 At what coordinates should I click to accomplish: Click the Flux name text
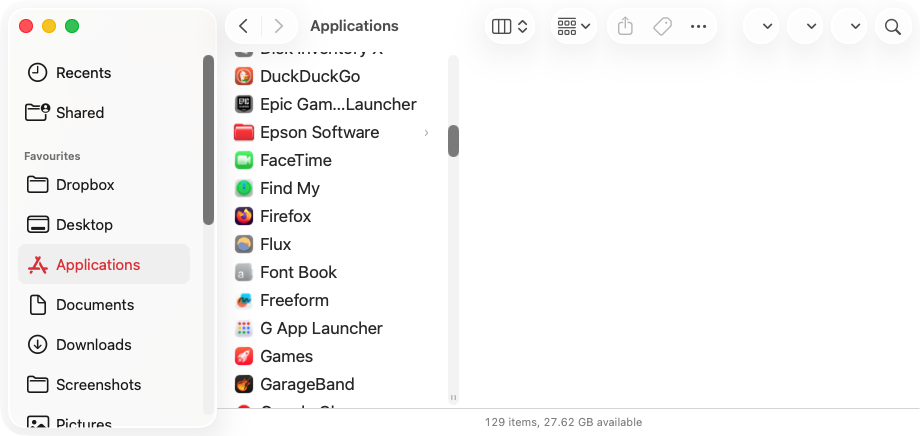276,244
